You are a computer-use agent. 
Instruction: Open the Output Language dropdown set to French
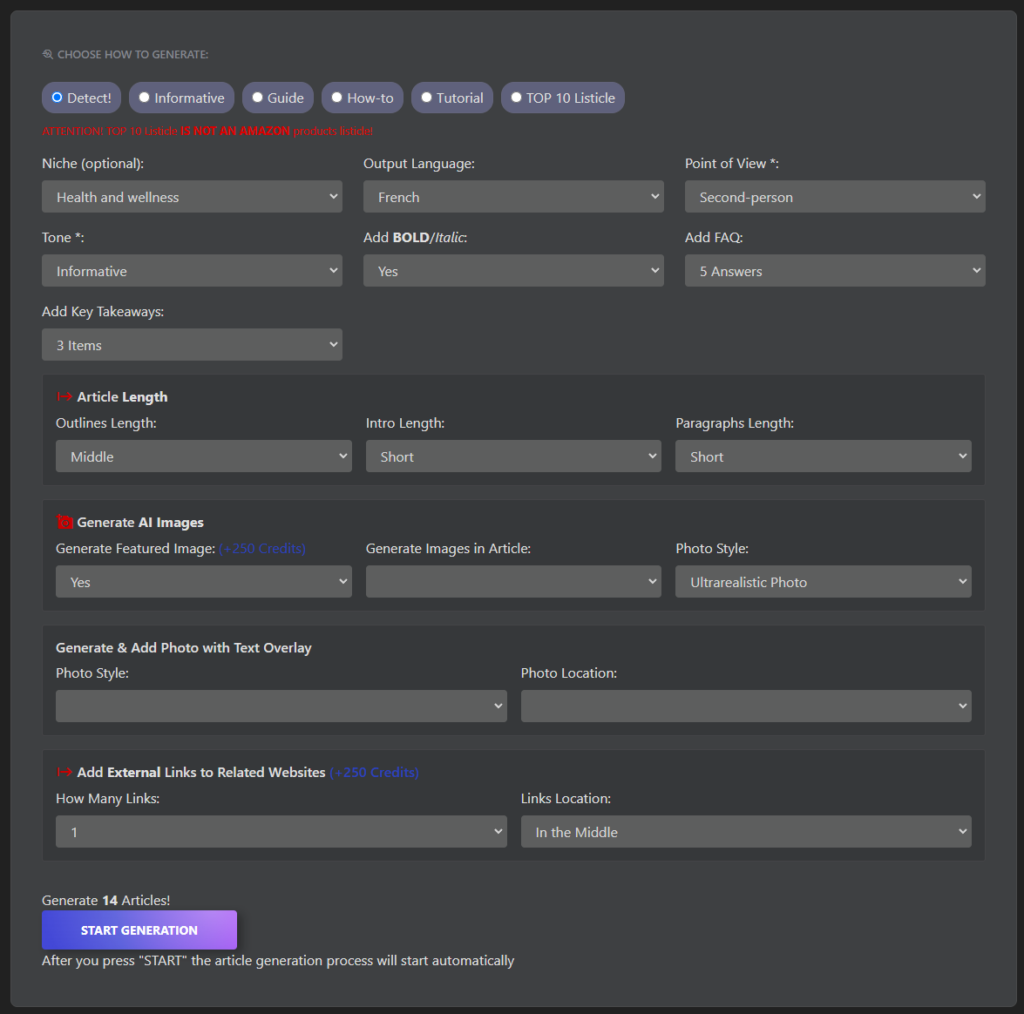click(513, 197)
